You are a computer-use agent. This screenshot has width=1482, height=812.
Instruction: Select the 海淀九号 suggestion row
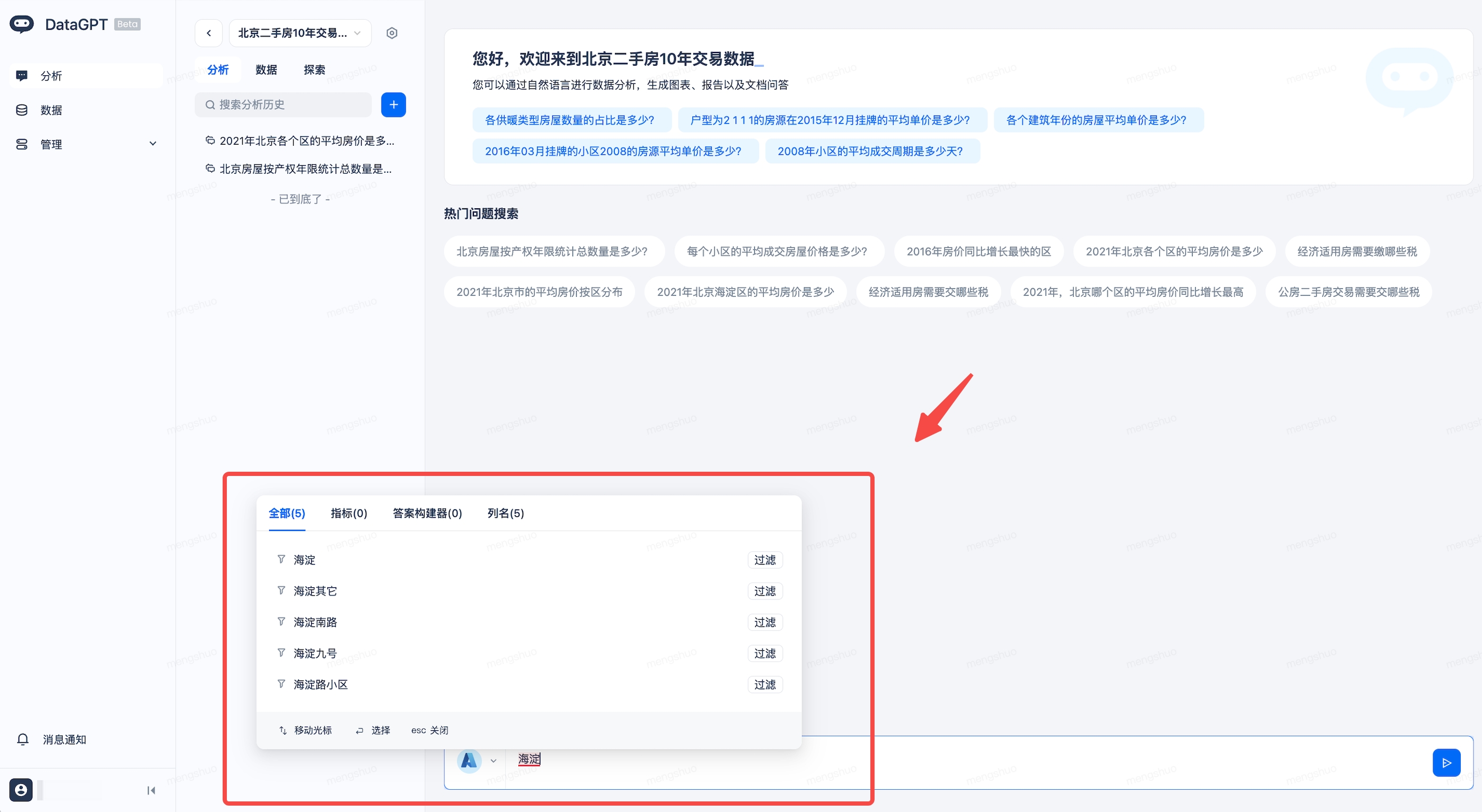point(315,653)
